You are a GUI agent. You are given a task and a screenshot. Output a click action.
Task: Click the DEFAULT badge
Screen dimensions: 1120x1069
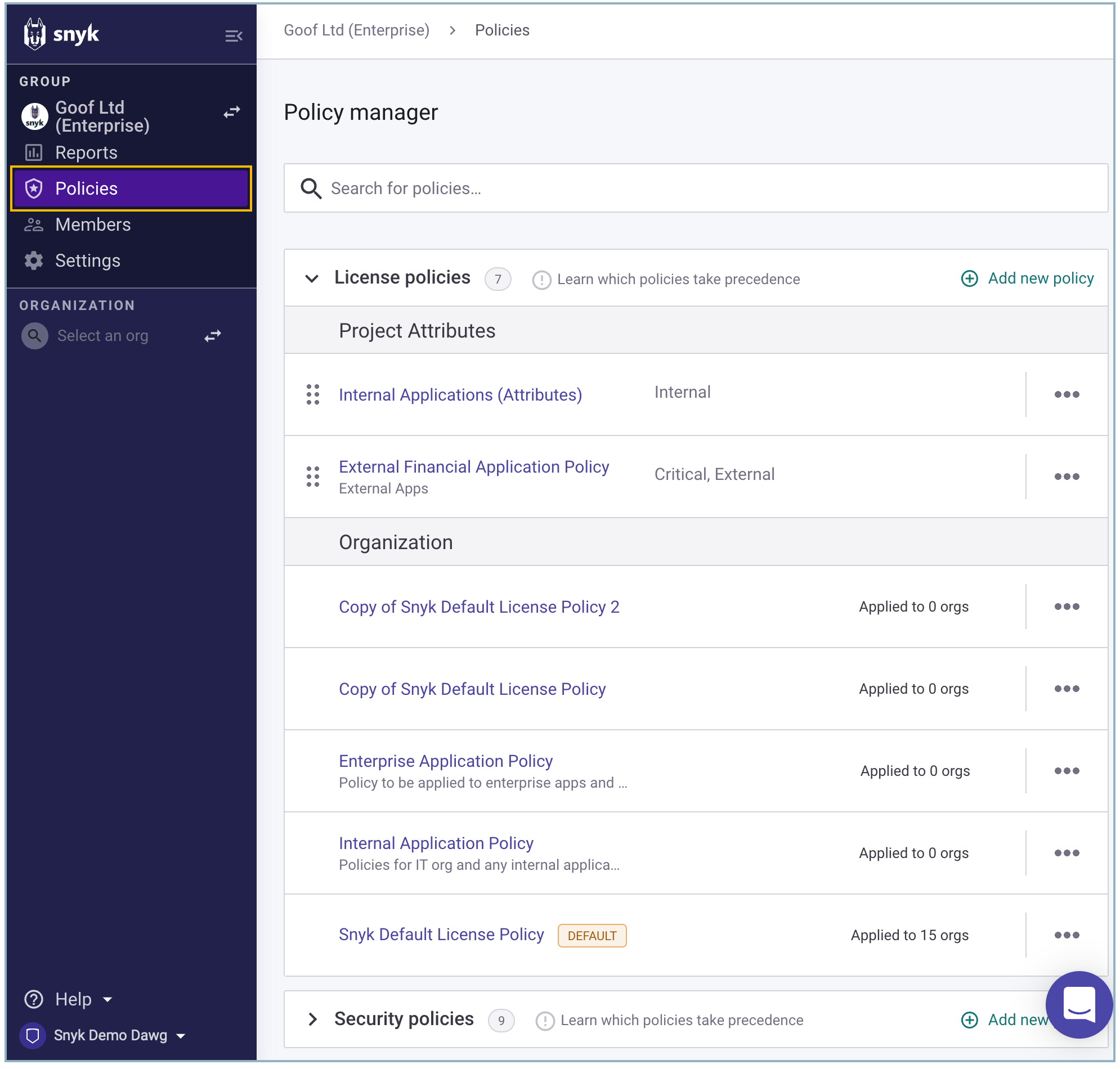(592, 936)
